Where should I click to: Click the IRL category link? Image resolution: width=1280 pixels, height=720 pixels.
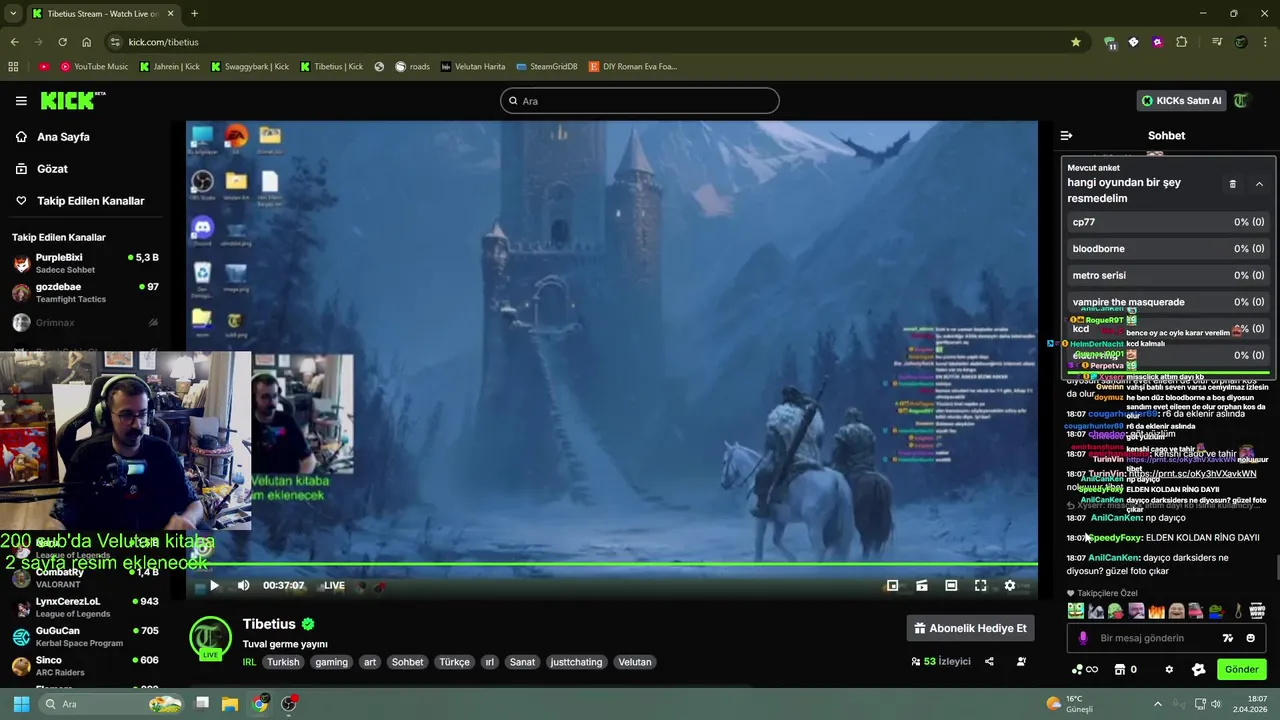[x=249, y=662]
